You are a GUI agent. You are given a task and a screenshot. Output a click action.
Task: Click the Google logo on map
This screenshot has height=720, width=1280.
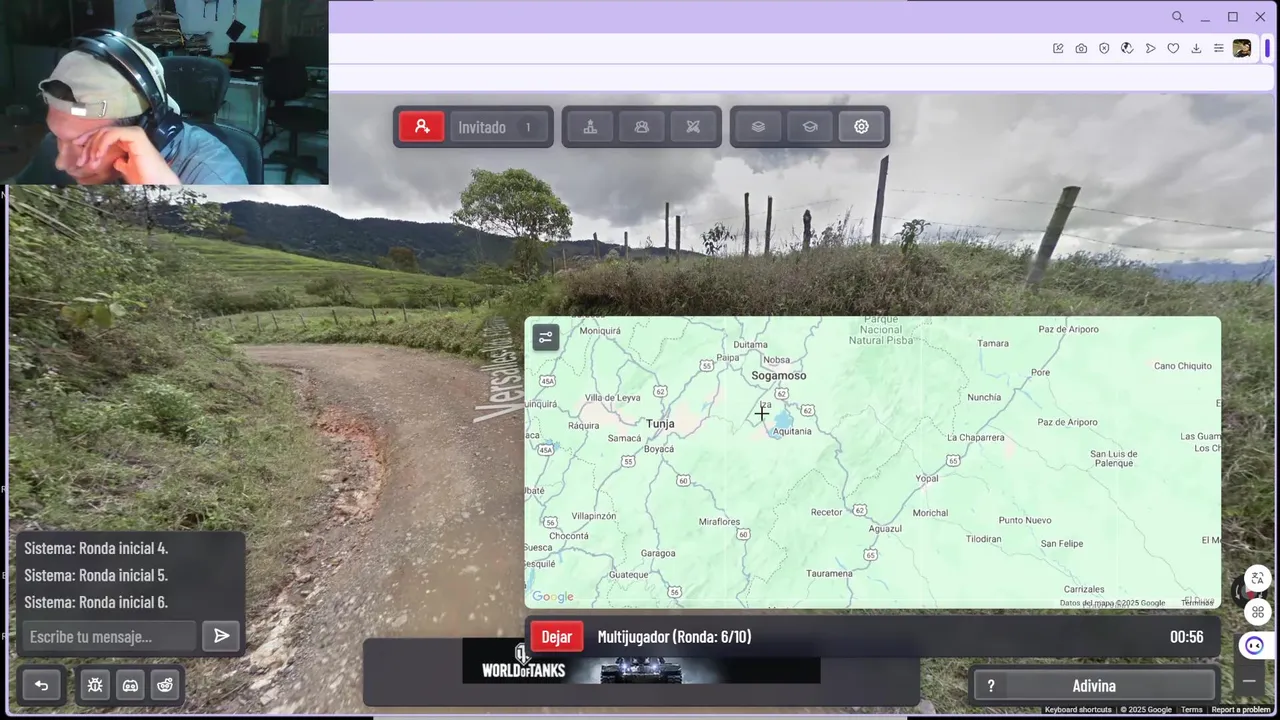point(553,597)
